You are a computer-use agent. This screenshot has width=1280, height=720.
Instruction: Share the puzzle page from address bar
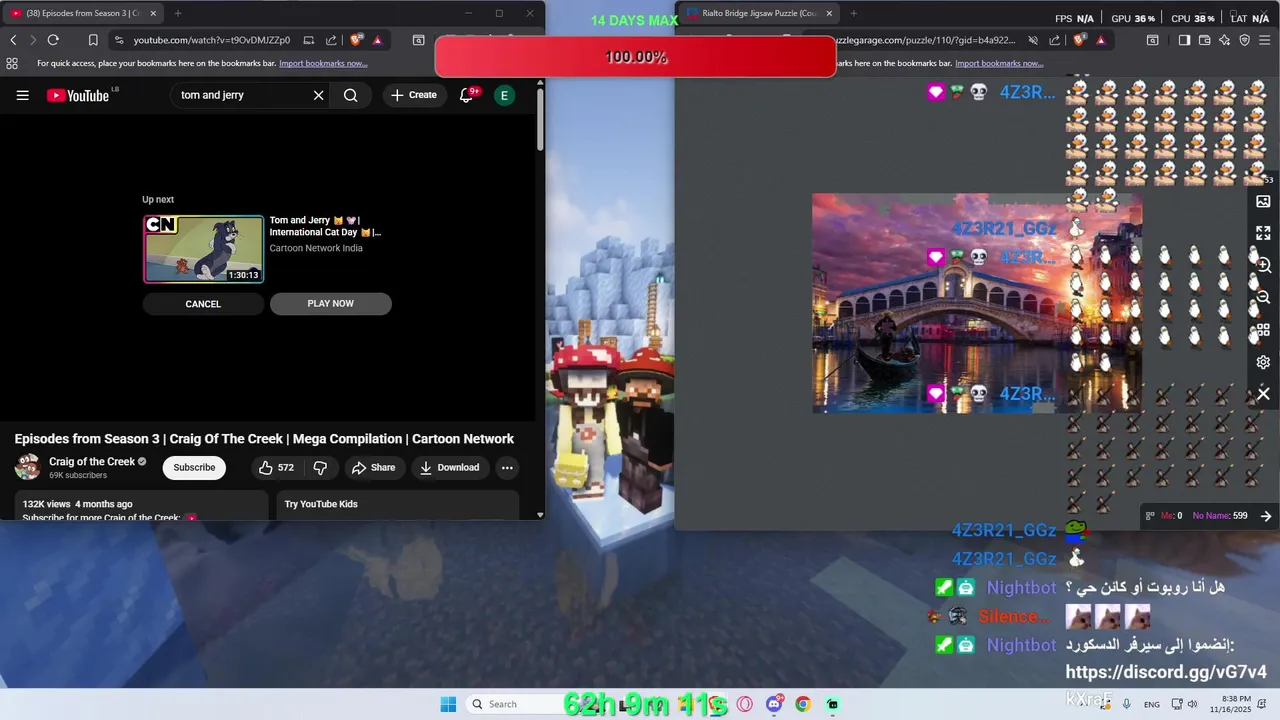(1055, 40)
